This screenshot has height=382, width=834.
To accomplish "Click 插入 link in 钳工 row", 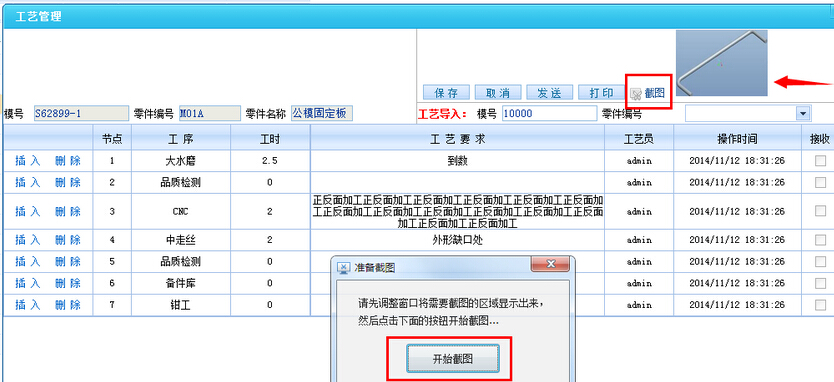I will [x=28, y=305].
